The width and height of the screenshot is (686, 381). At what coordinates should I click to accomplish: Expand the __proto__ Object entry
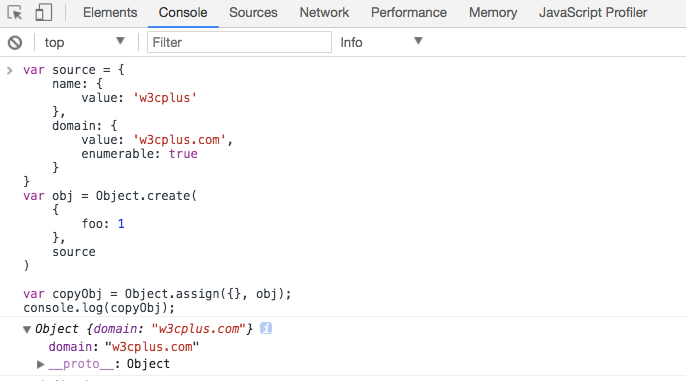40,364
